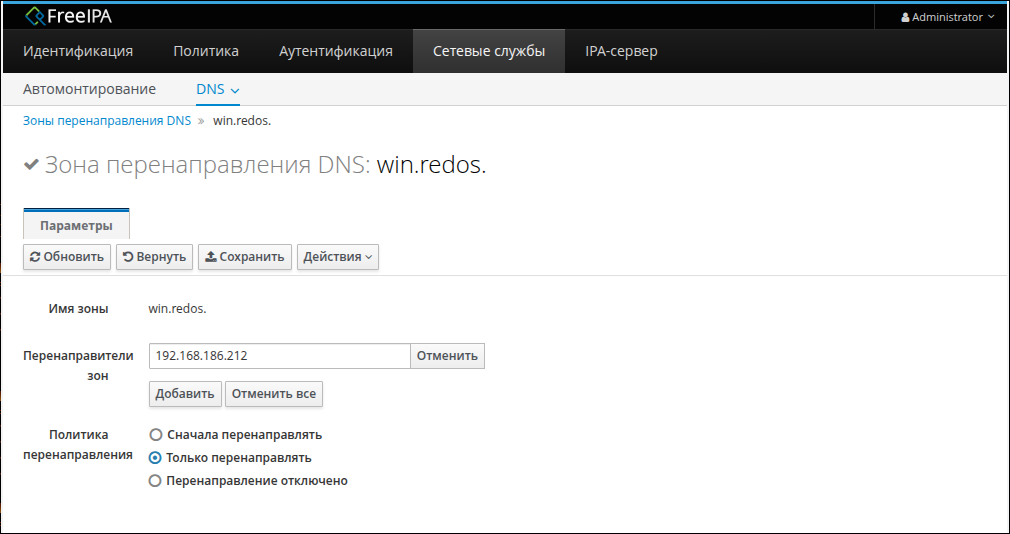Follow the Зоны перенаправления DNS breadcrumb link
The width and height of the screenshot is (1010, 534).
107,121
